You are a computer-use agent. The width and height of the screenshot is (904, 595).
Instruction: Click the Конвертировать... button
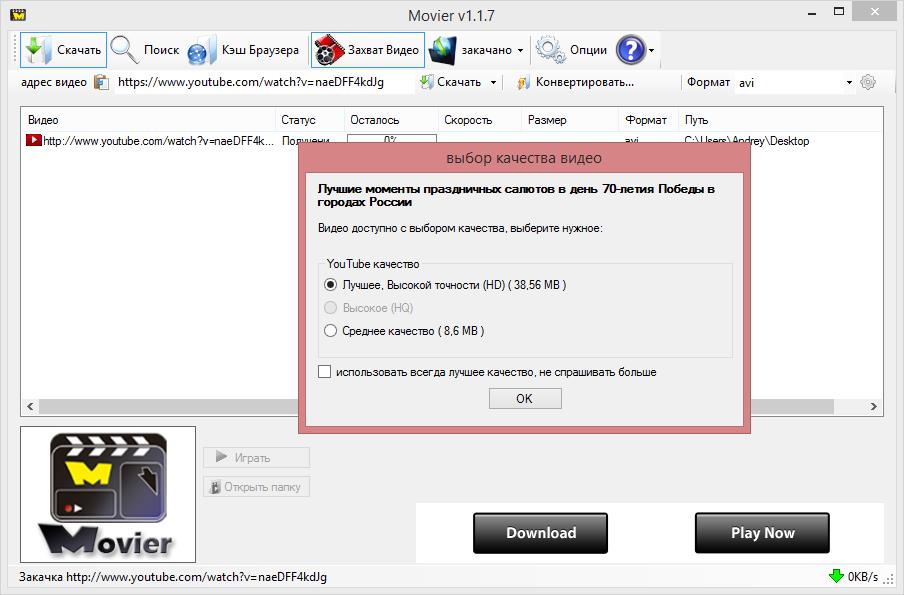pos(576,82)
